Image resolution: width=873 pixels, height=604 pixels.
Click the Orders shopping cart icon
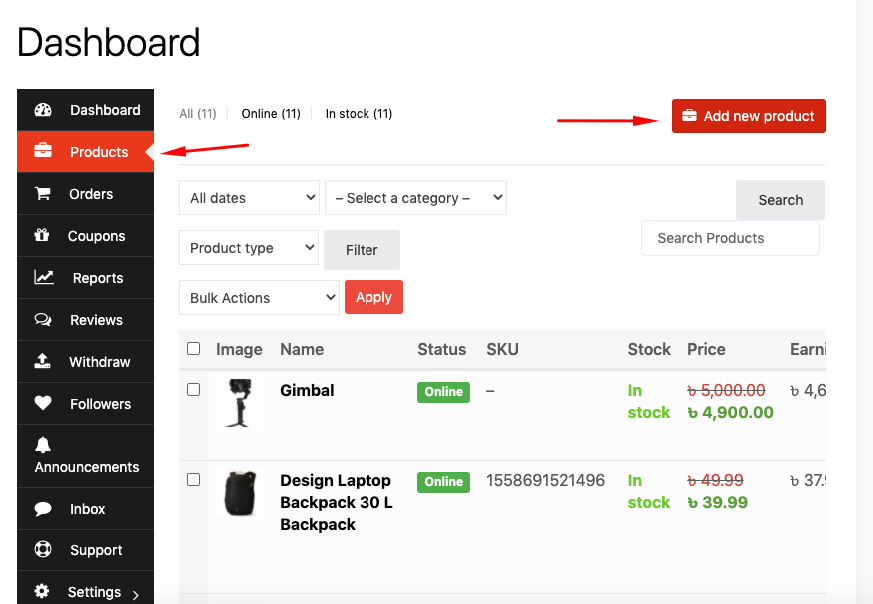43,194
